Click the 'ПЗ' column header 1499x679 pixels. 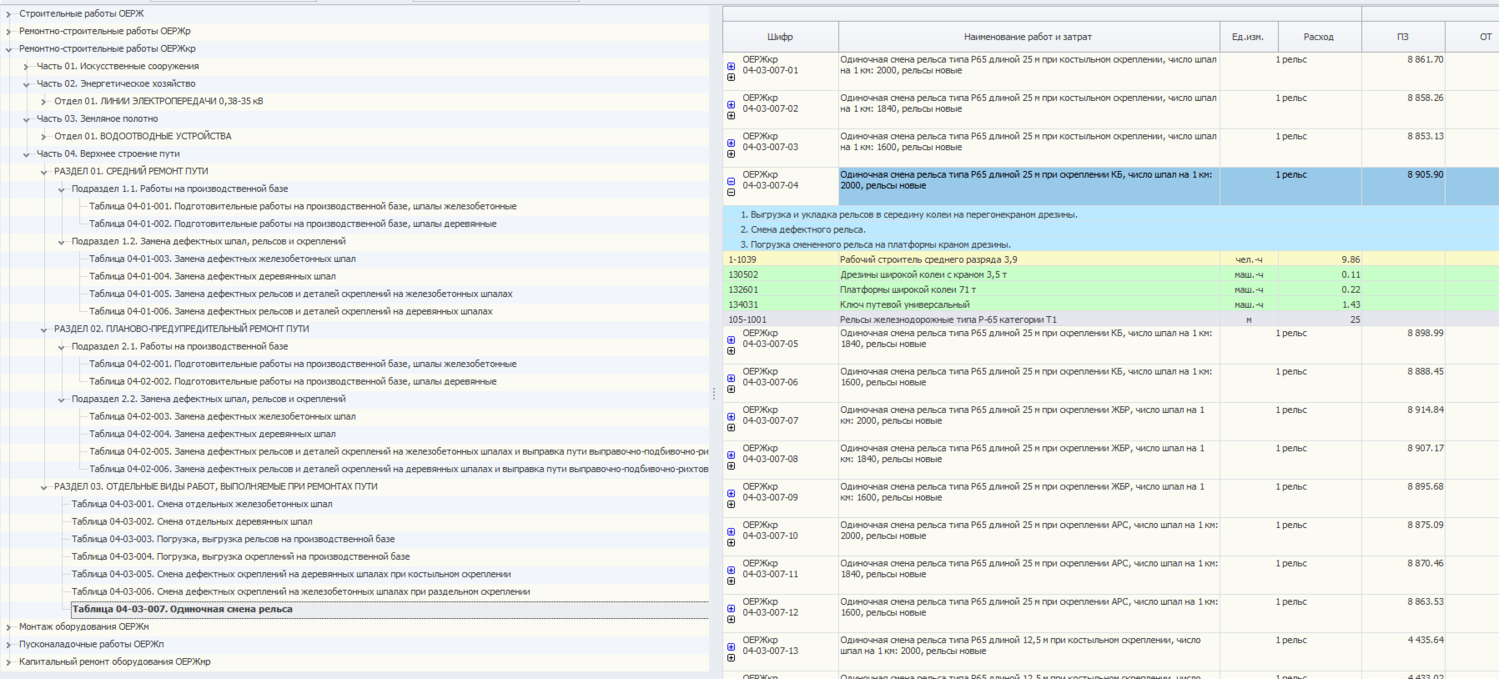[x=1403, y=37]
